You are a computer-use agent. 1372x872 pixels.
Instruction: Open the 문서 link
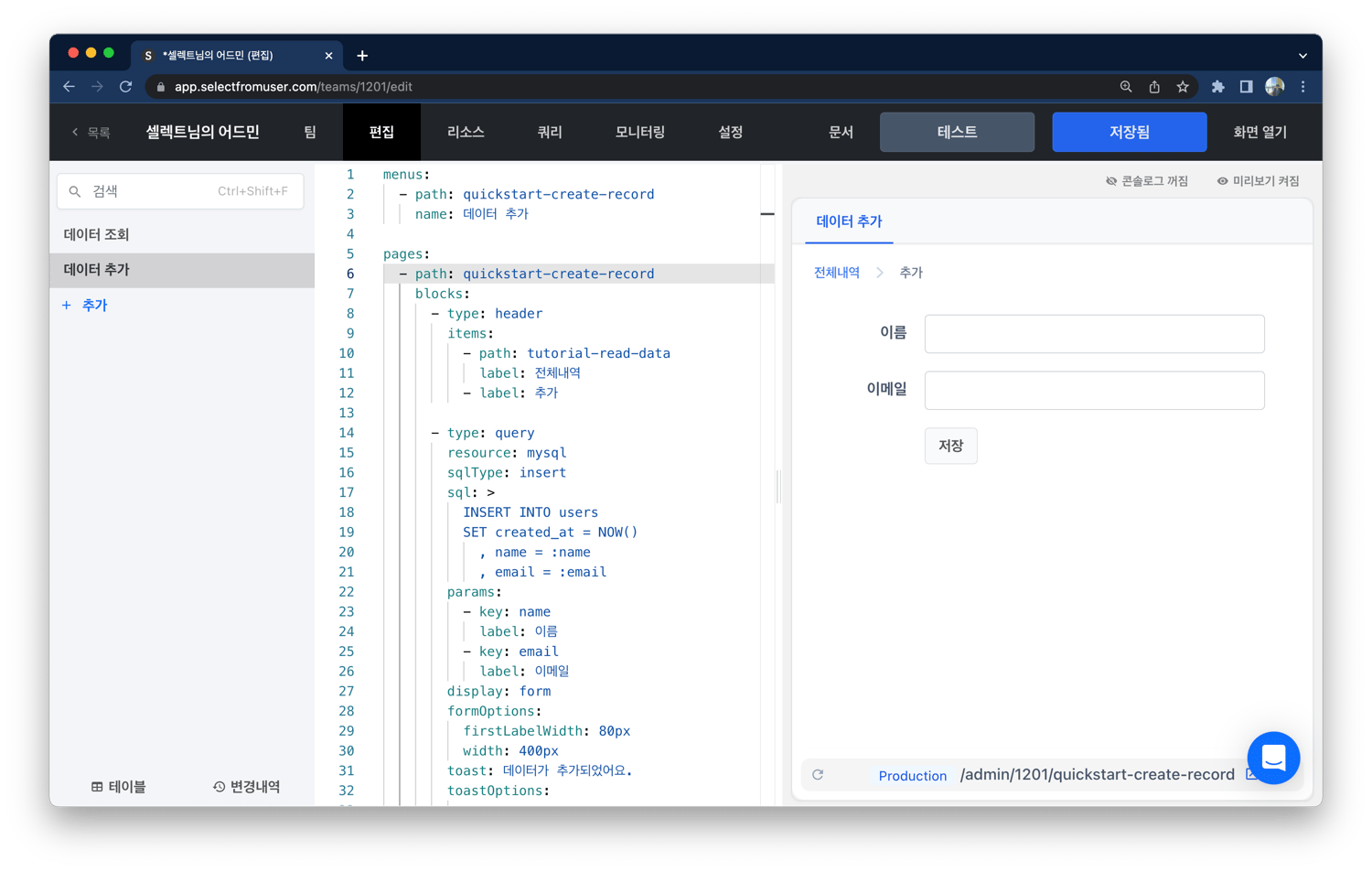[841, 133]
